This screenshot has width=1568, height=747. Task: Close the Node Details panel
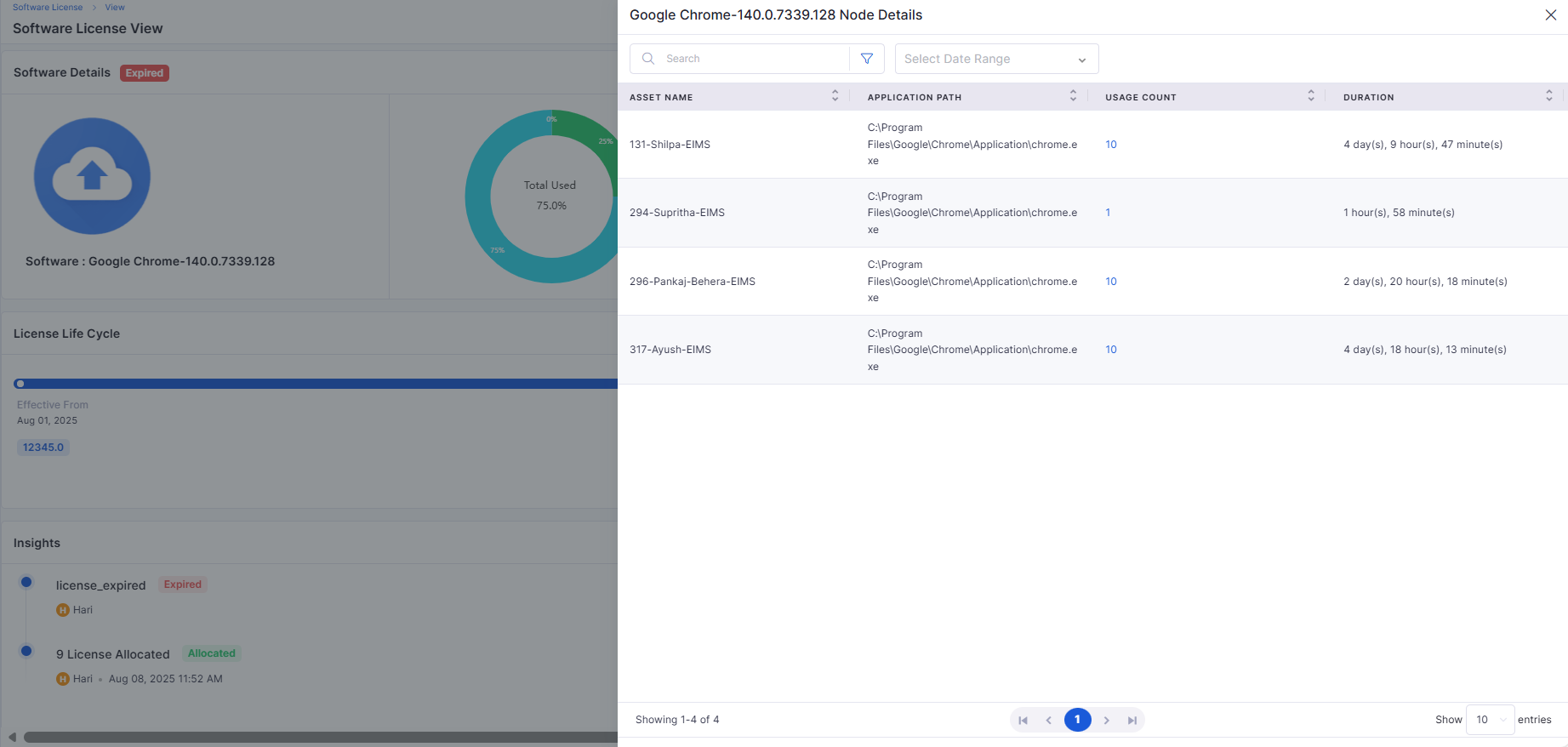pos(1550,15)
